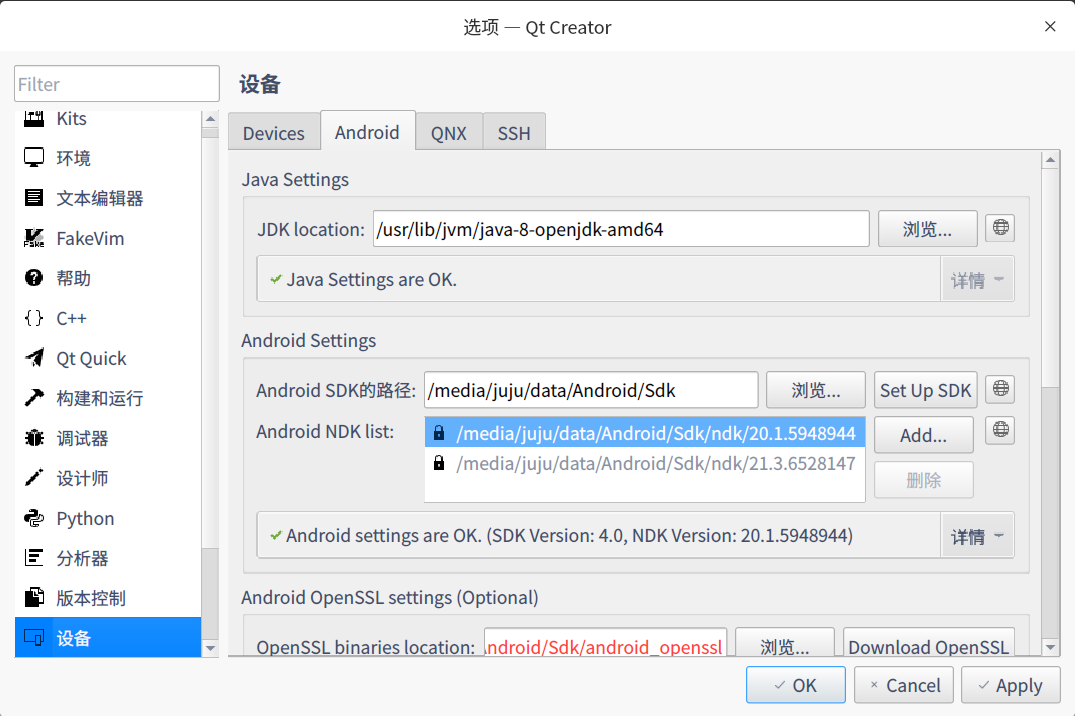Viewport: 1075px width, 716px height.
Task: Open the 文本编辑器 icon in sidebar
Action: (34, 198)
